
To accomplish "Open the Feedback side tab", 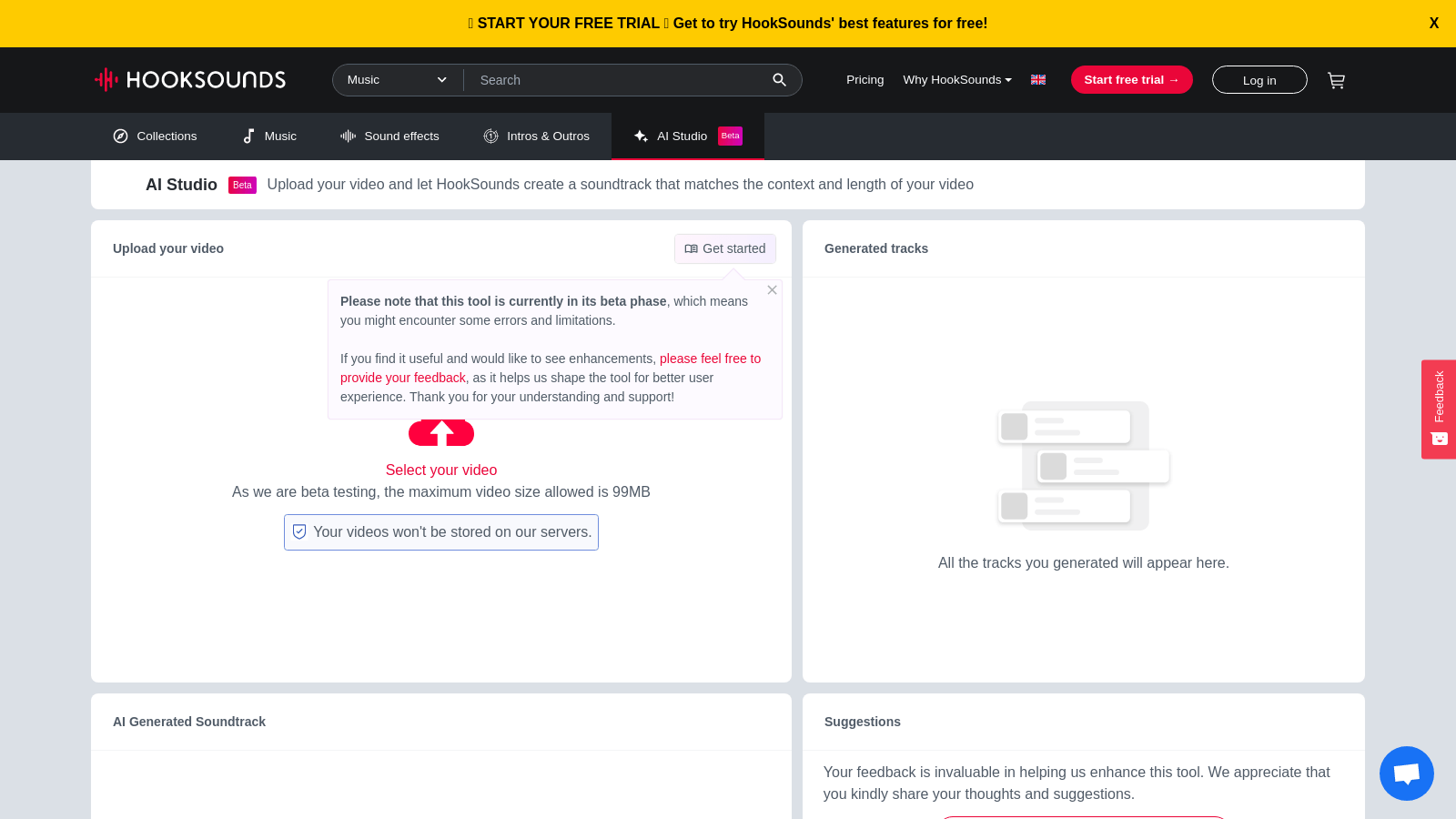I will tap(1439, 409).
